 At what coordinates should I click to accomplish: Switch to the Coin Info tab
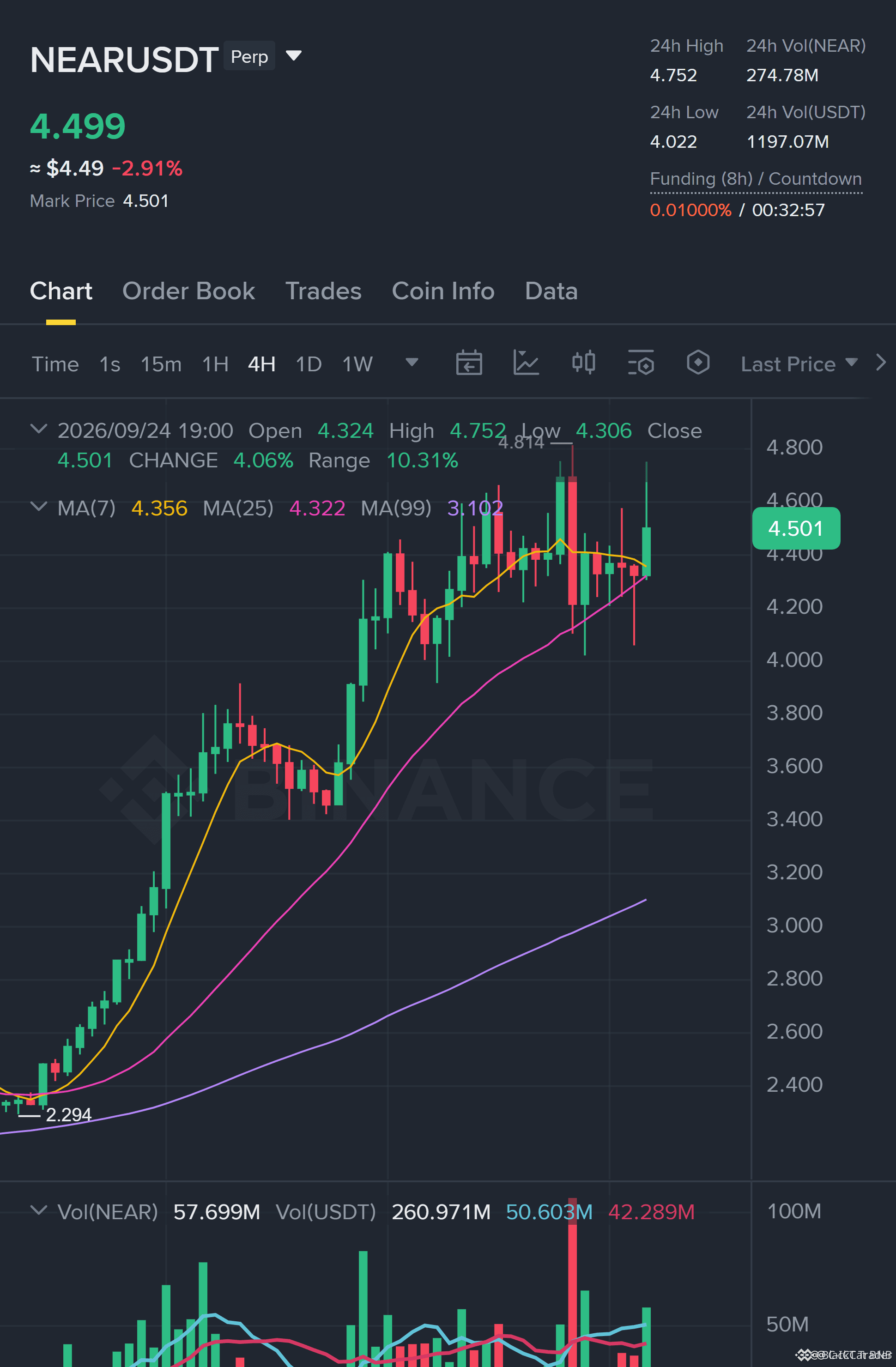[x=443, y=291]
